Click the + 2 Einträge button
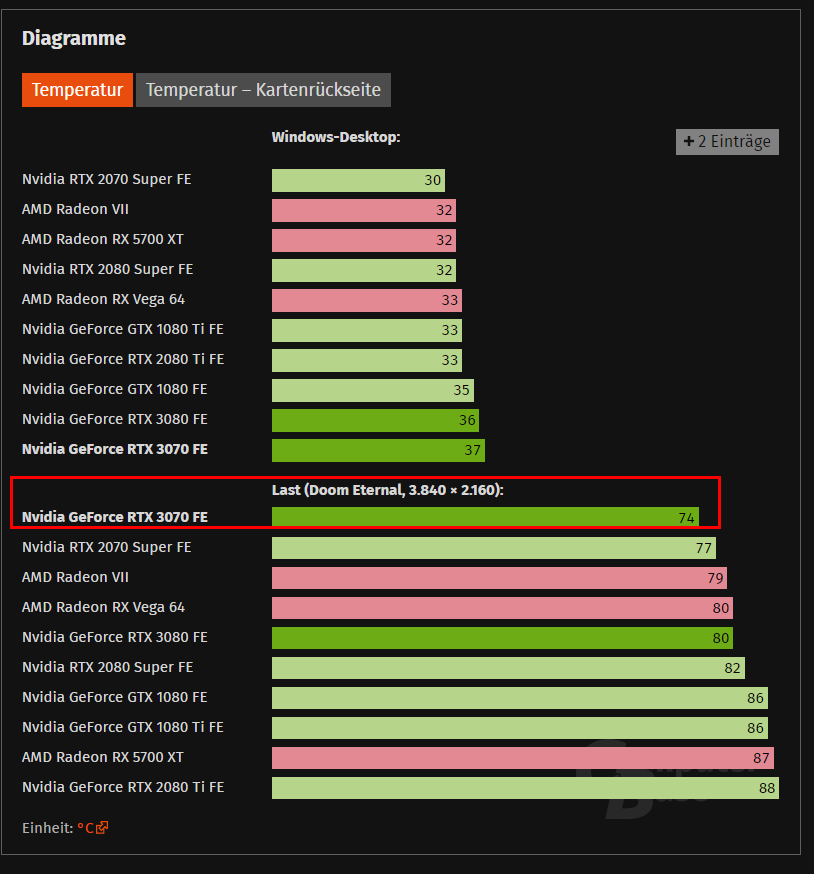 coord(727,142)
